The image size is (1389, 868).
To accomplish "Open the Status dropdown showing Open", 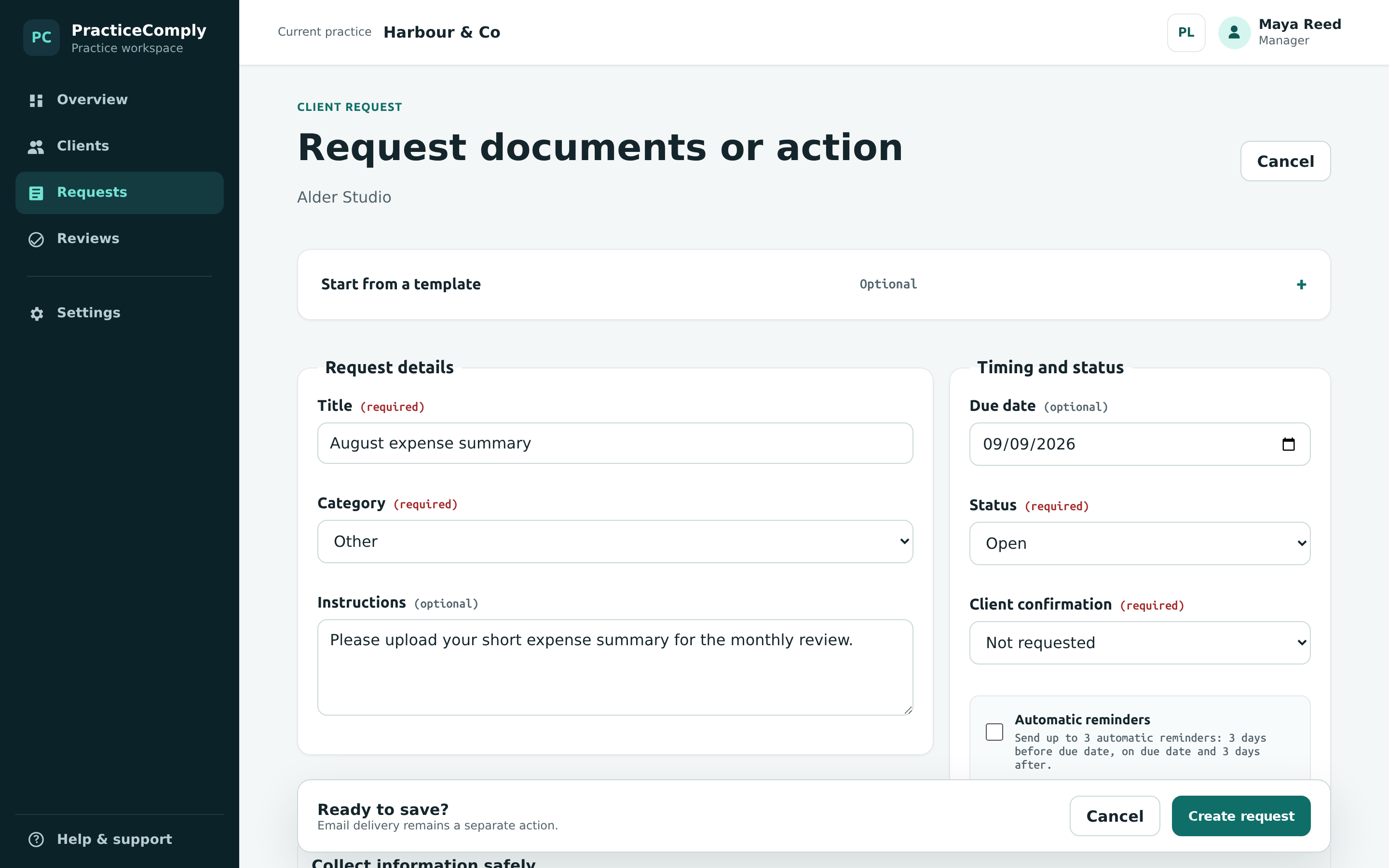I will point(1139,543).
